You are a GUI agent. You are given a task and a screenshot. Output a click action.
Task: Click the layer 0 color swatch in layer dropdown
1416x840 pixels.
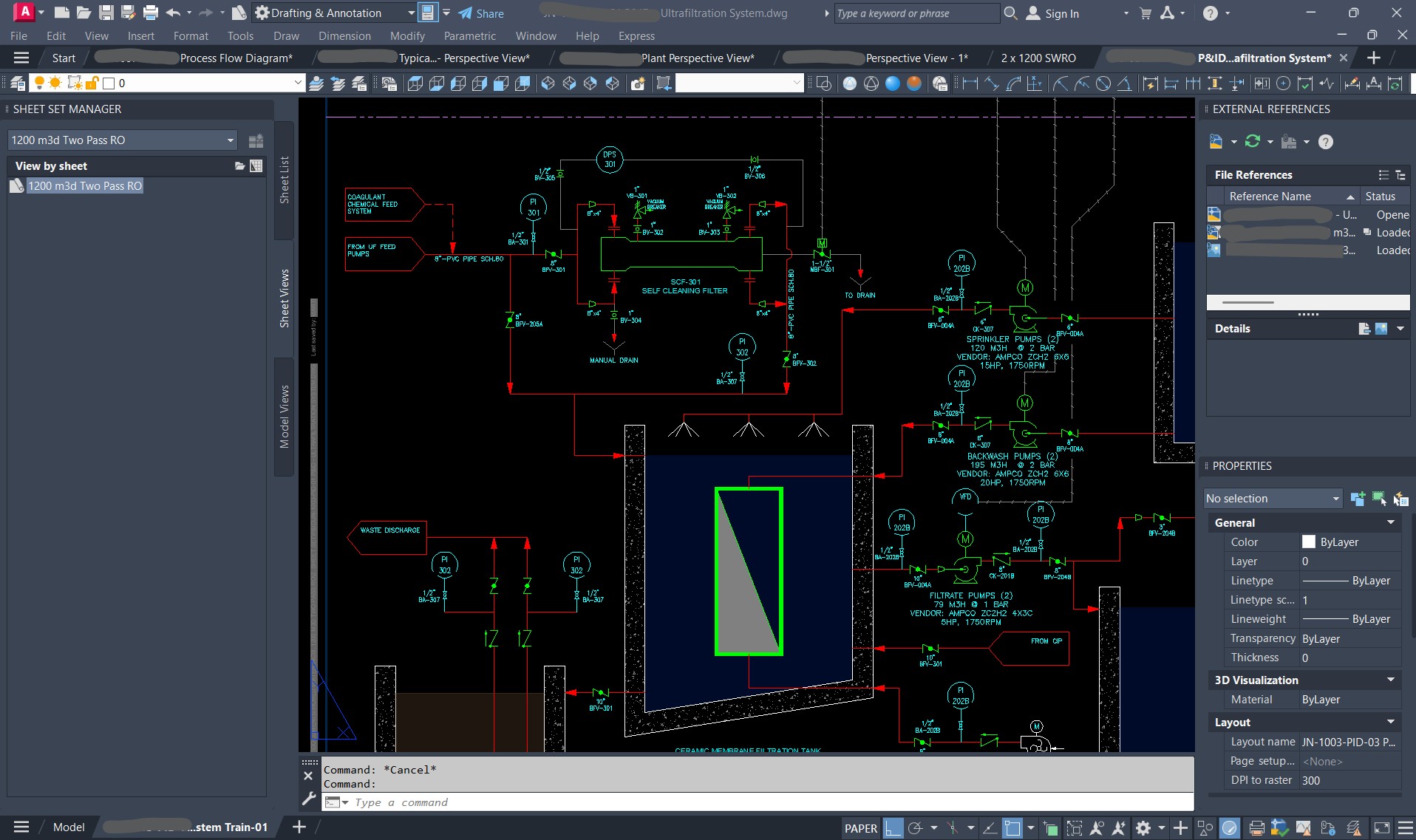(109, 83)
